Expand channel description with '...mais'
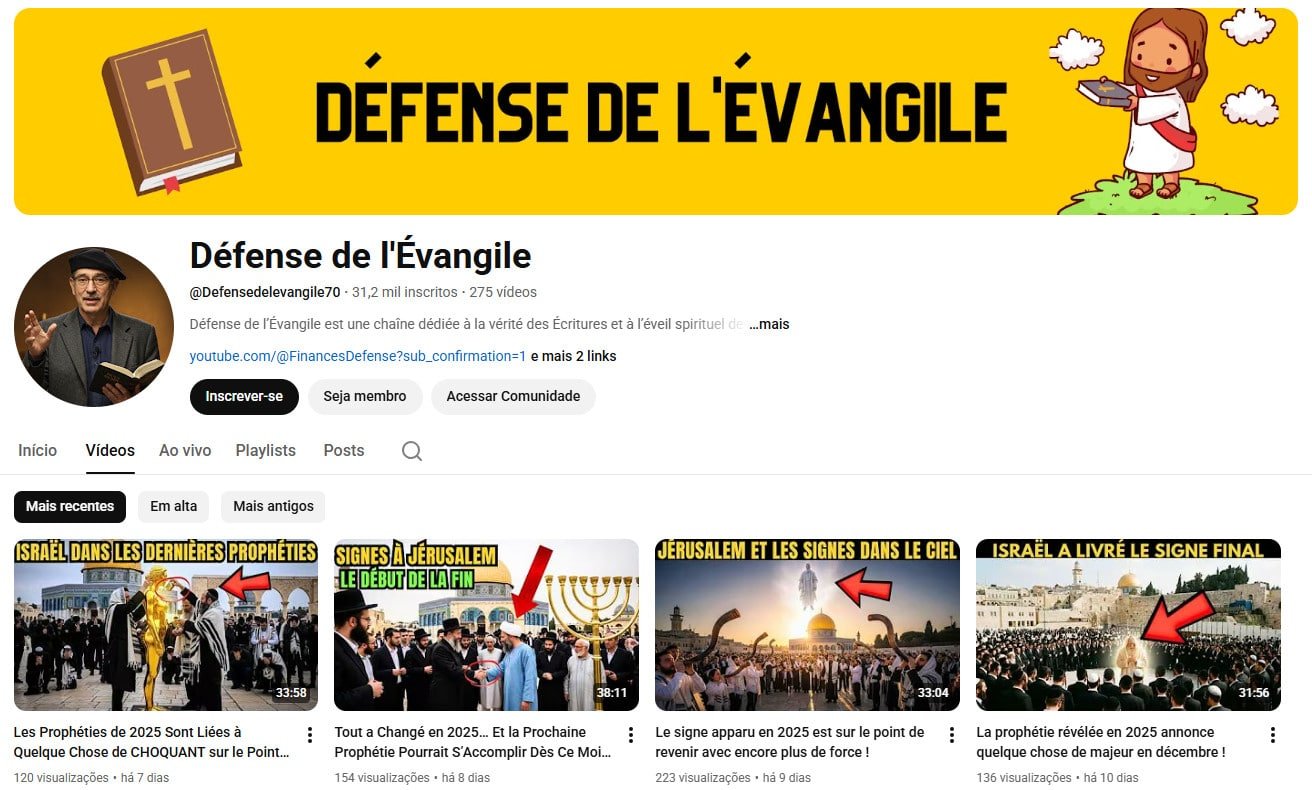Viewport: 1312px width, 790px height. click(769, 324)
